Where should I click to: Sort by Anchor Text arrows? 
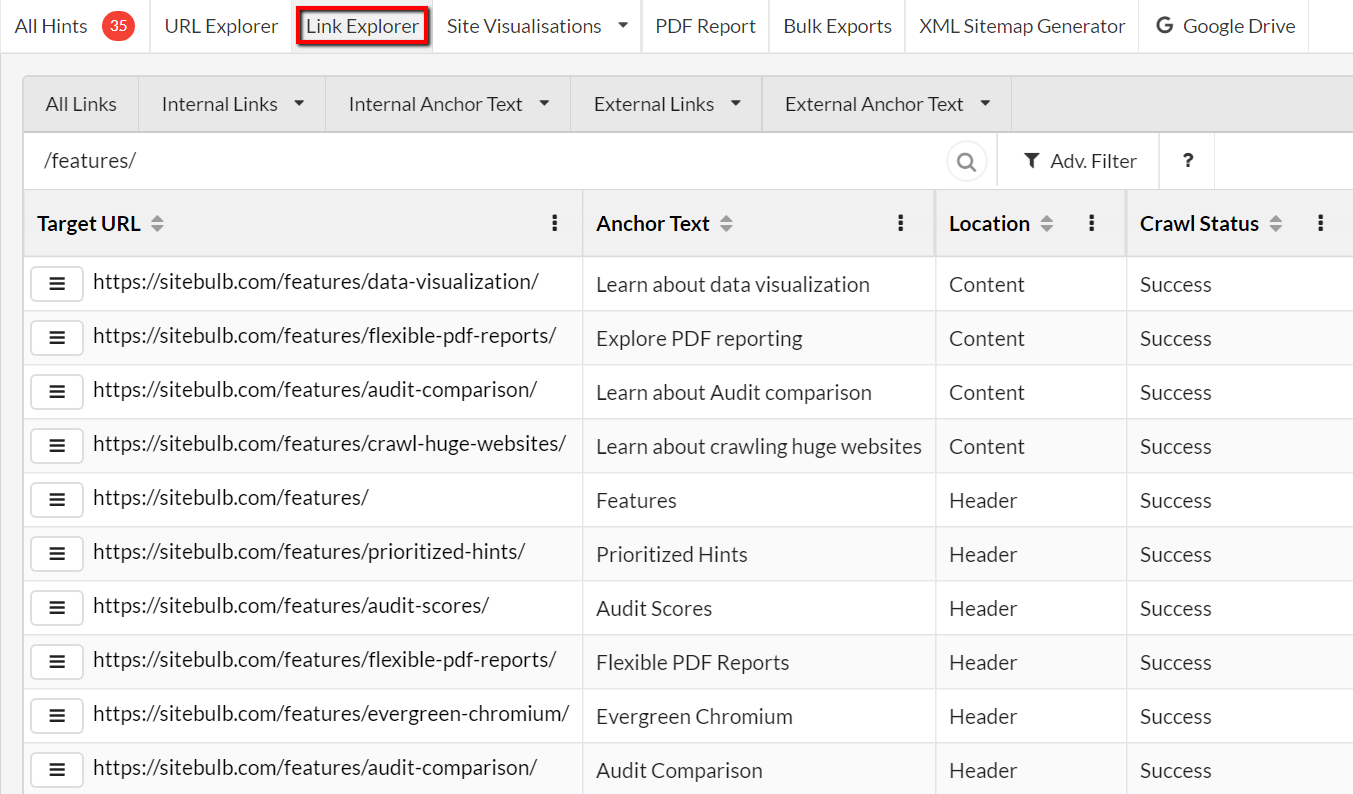726,224
